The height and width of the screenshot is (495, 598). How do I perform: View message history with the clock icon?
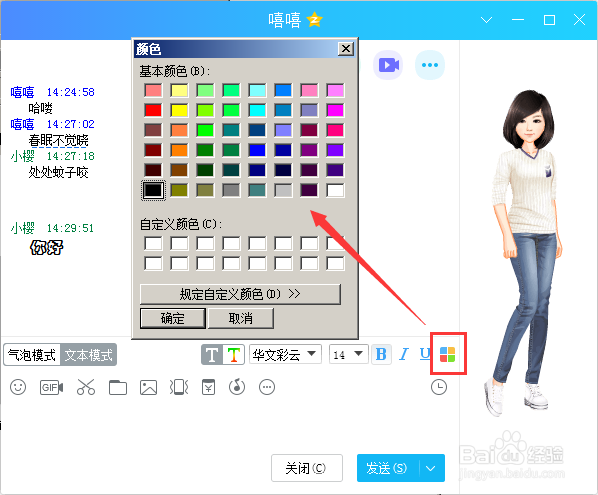(439, 387)
